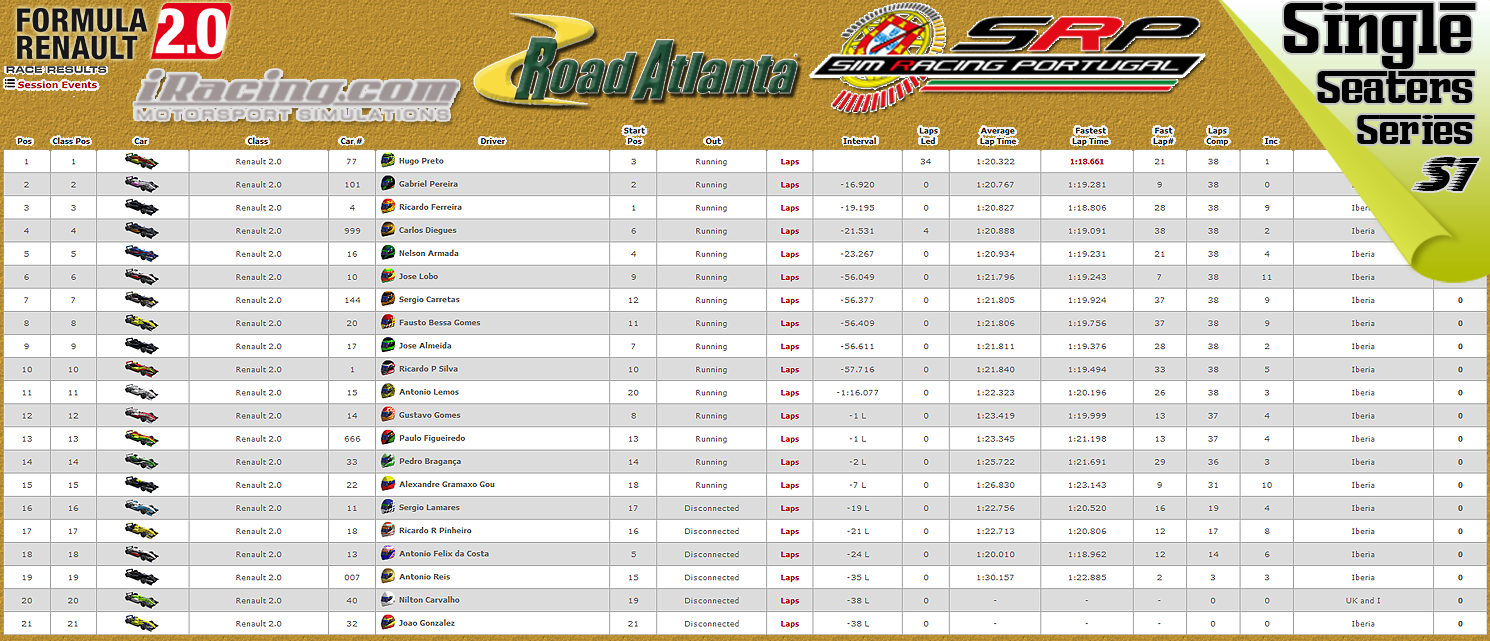
Task: Open Laps link in Ricardo Ferreira's row
Action: [790, 208]
